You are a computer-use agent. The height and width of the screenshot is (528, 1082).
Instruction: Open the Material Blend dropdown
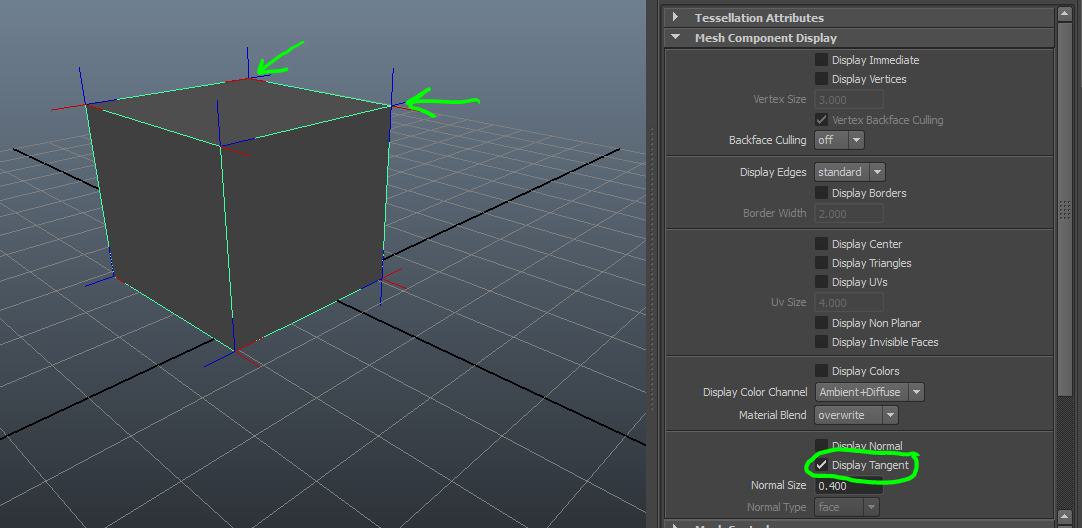tap(856, 415)
